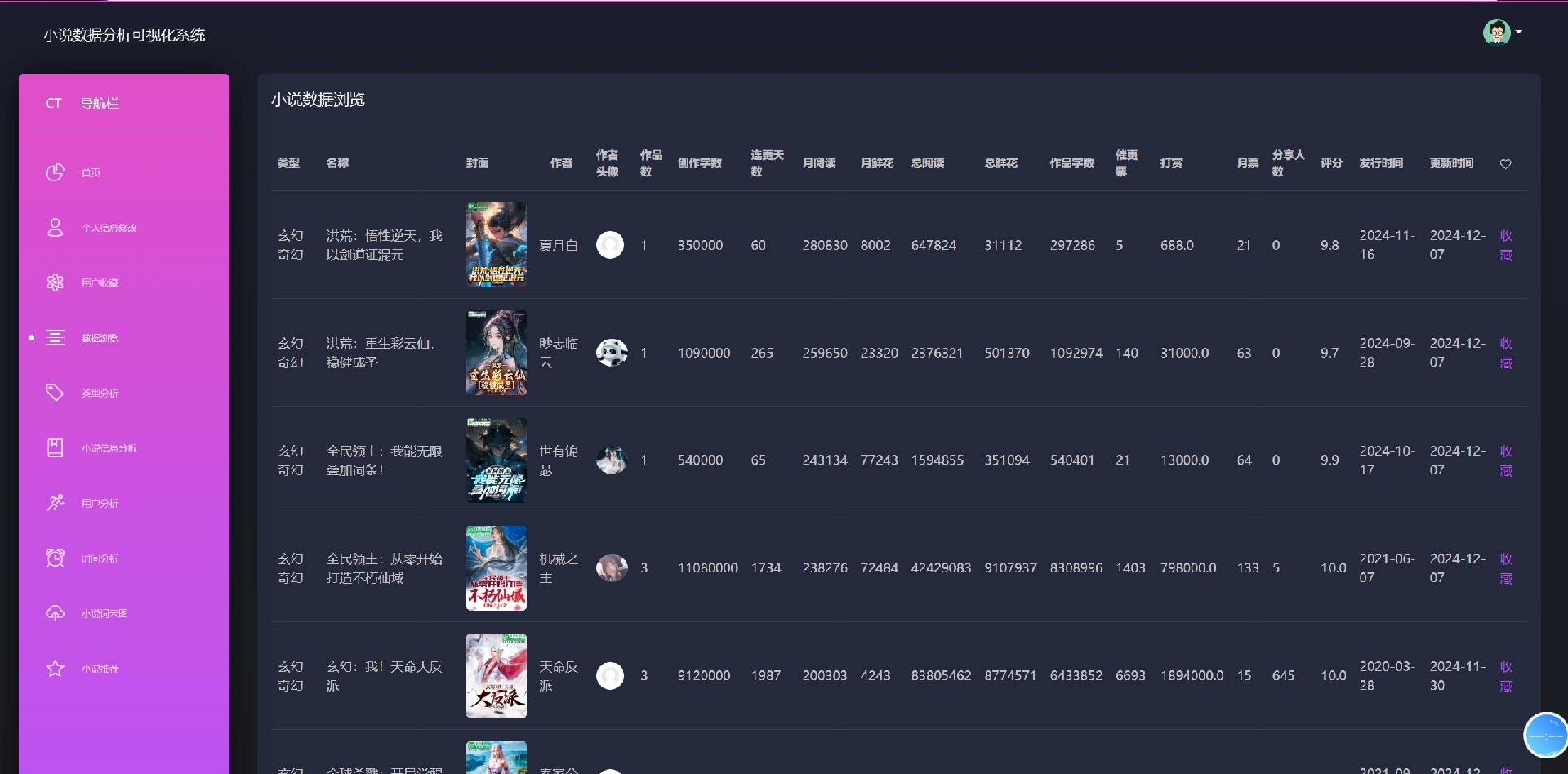Open the 用户收藏 atom icon
Screen dimensions: 1568x774
coord(55,282)
